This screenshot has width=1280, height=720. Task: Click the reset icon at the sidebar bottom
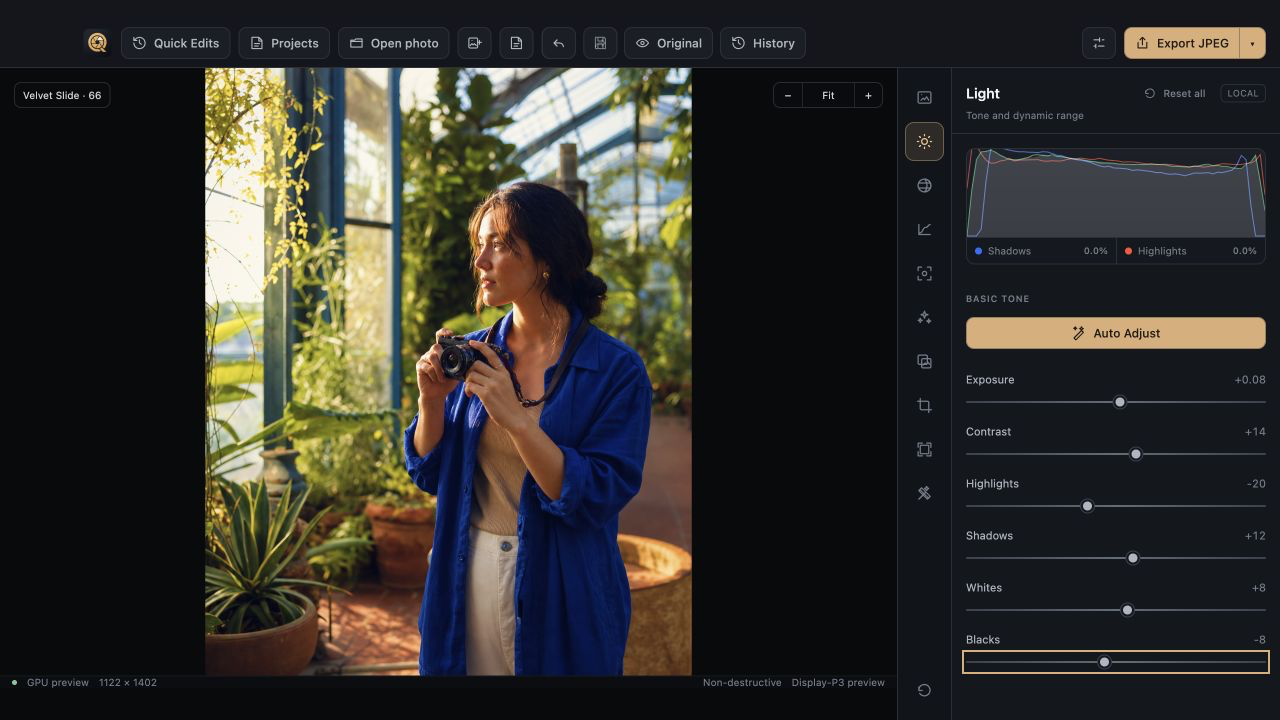pyautogui.click(x=924, y=690)
